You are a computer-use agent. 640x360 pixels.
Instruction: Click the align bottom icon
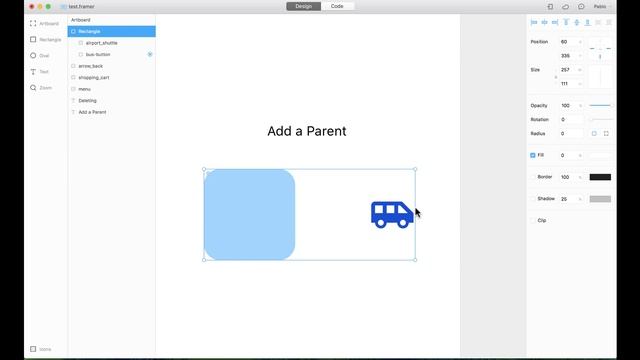[587, 22]
